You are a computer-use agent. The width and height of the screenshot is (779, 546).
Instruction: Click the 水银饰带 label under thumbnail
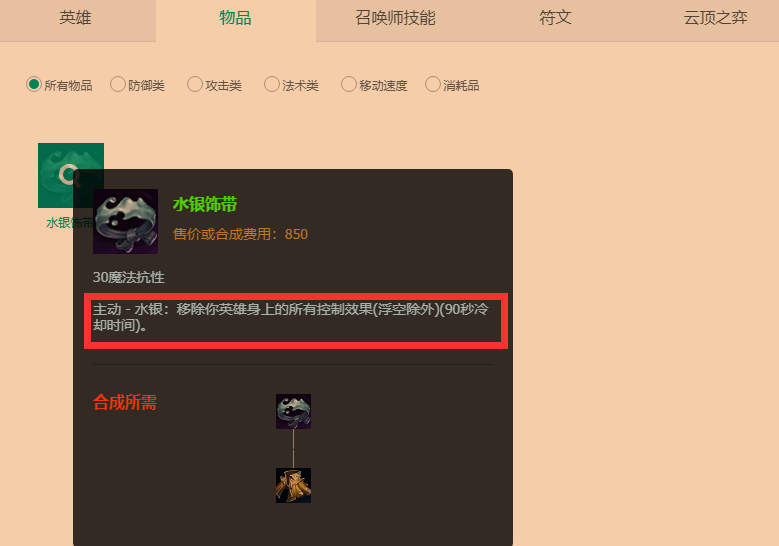pos(70,223)
